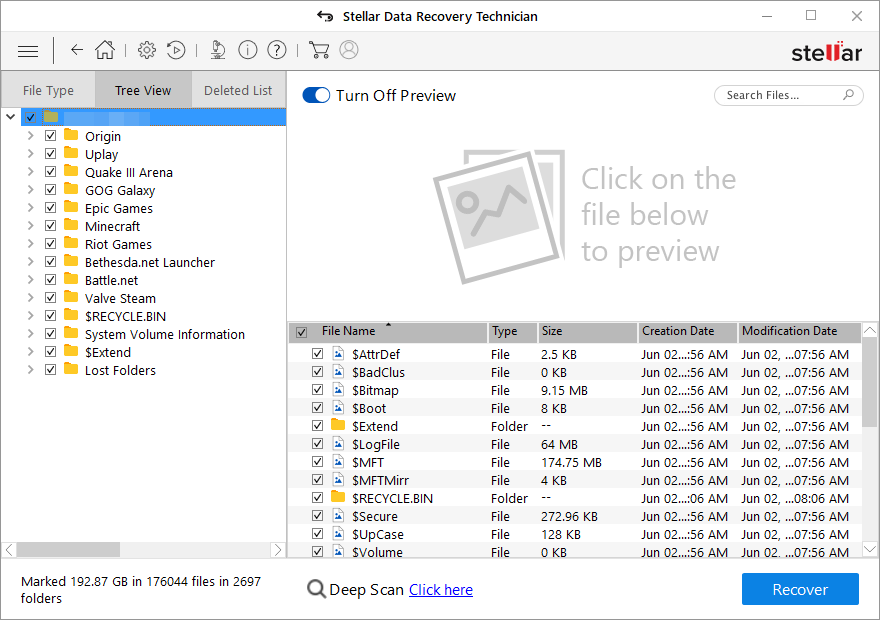Click the file list vertical scrollbar thumb
880x620 pixels.
869,382
